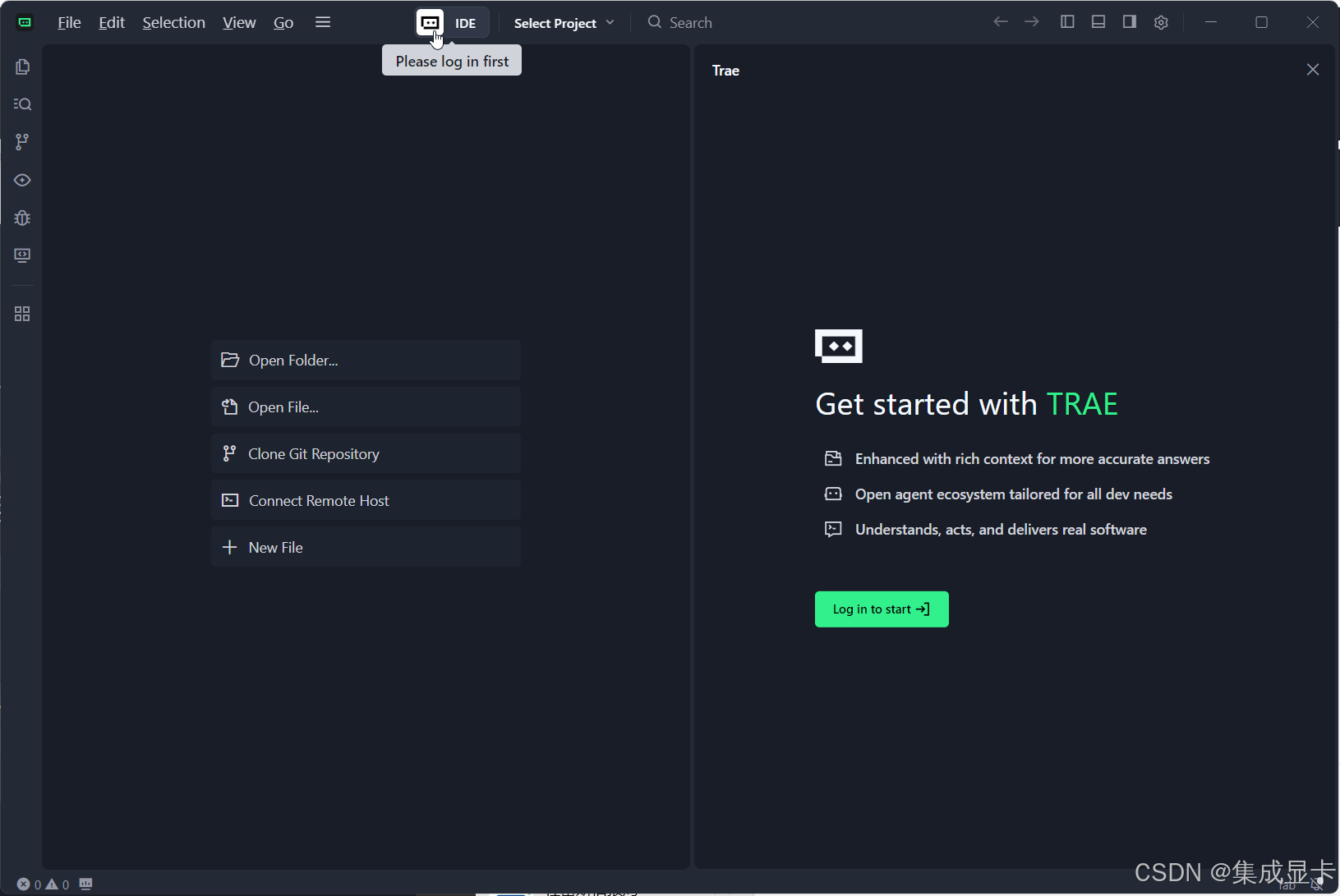Open the Search panel in the activity bar
The width and height of the screenshot is (1340, 896).
[x=22, y=104]
